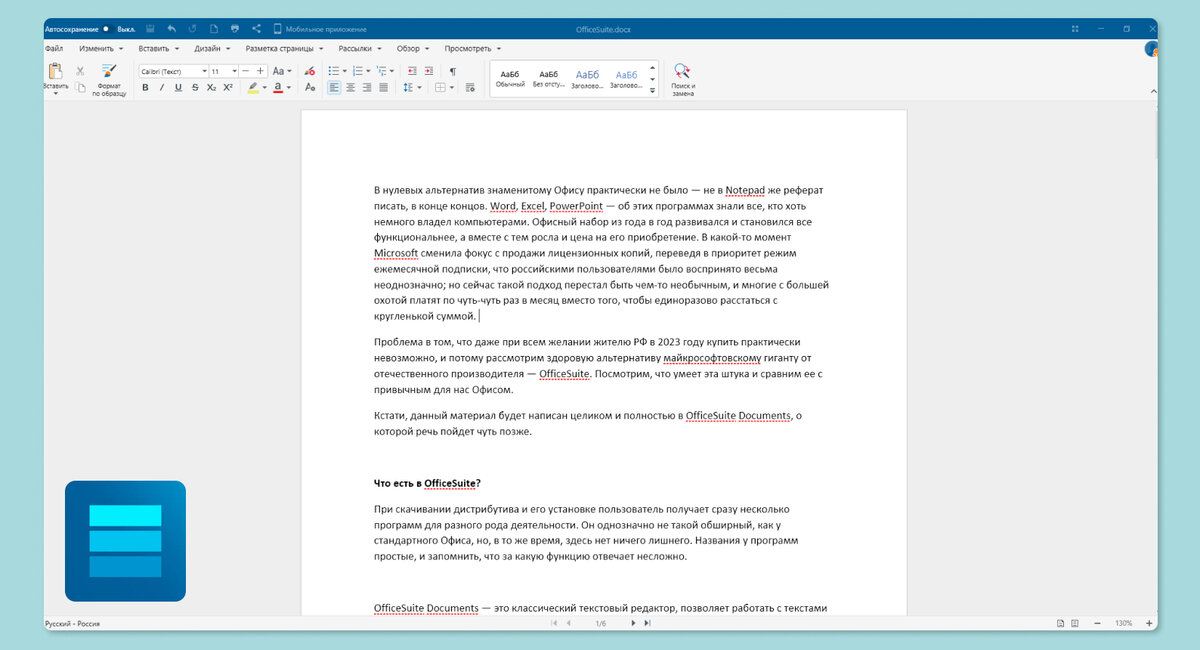Open the Вставить ribbon tab

[159, 48]
